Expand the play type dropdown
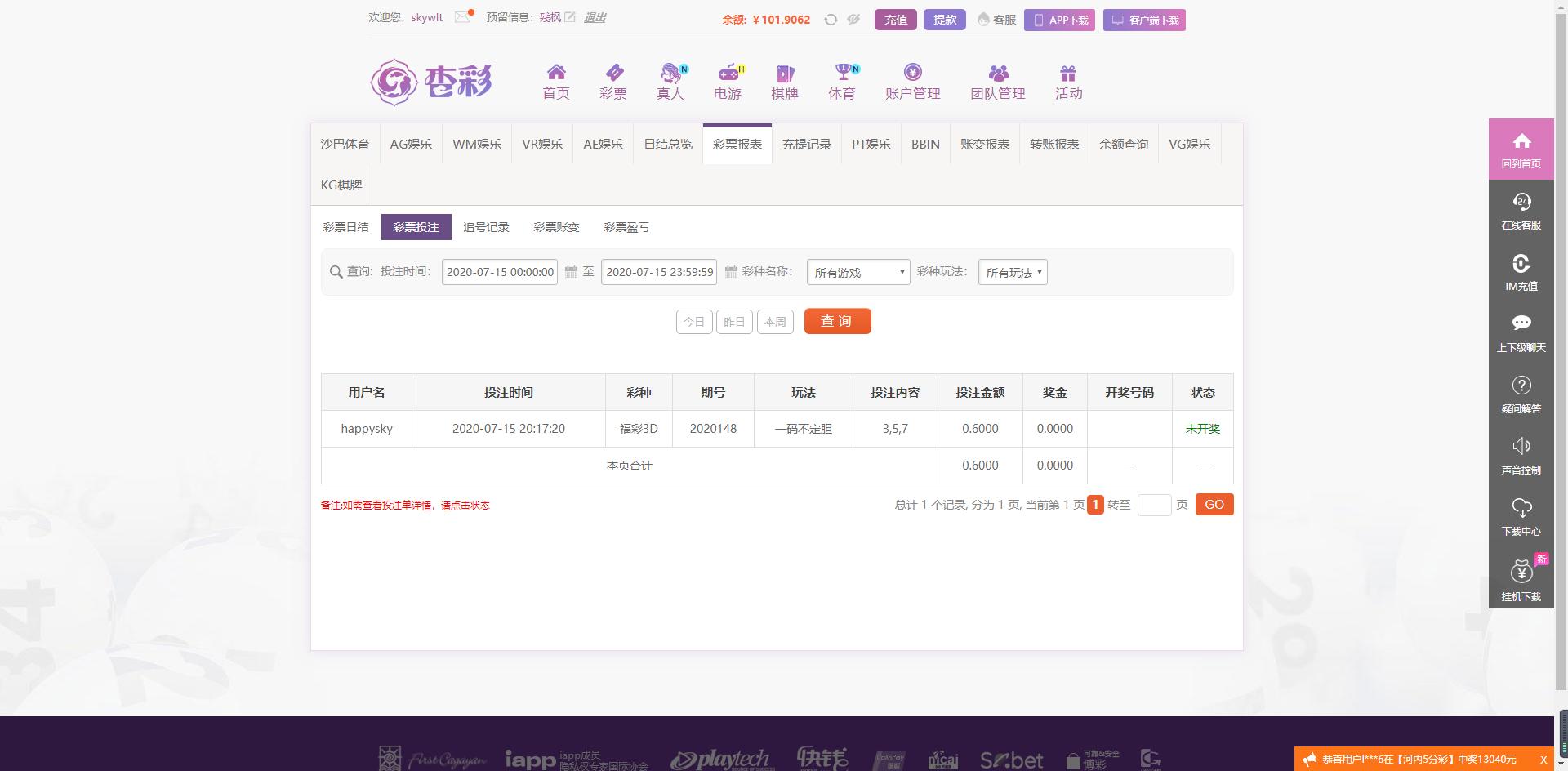The image size is (1568, 771). coord(1012,272)
